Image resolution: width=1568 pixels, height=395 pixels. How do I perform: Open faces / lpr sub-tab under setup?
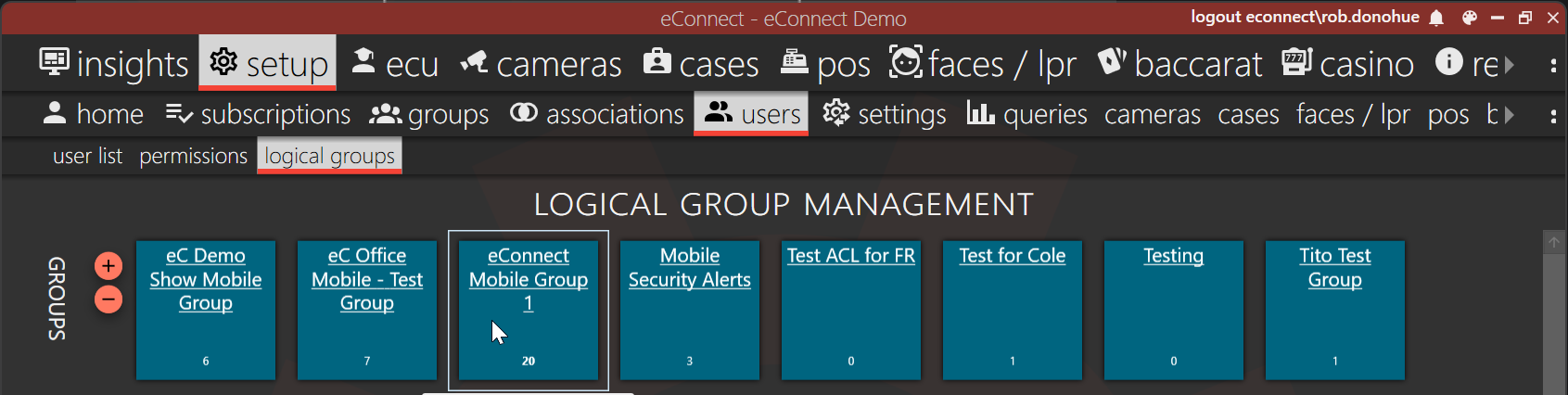(x=1353, y=114)
